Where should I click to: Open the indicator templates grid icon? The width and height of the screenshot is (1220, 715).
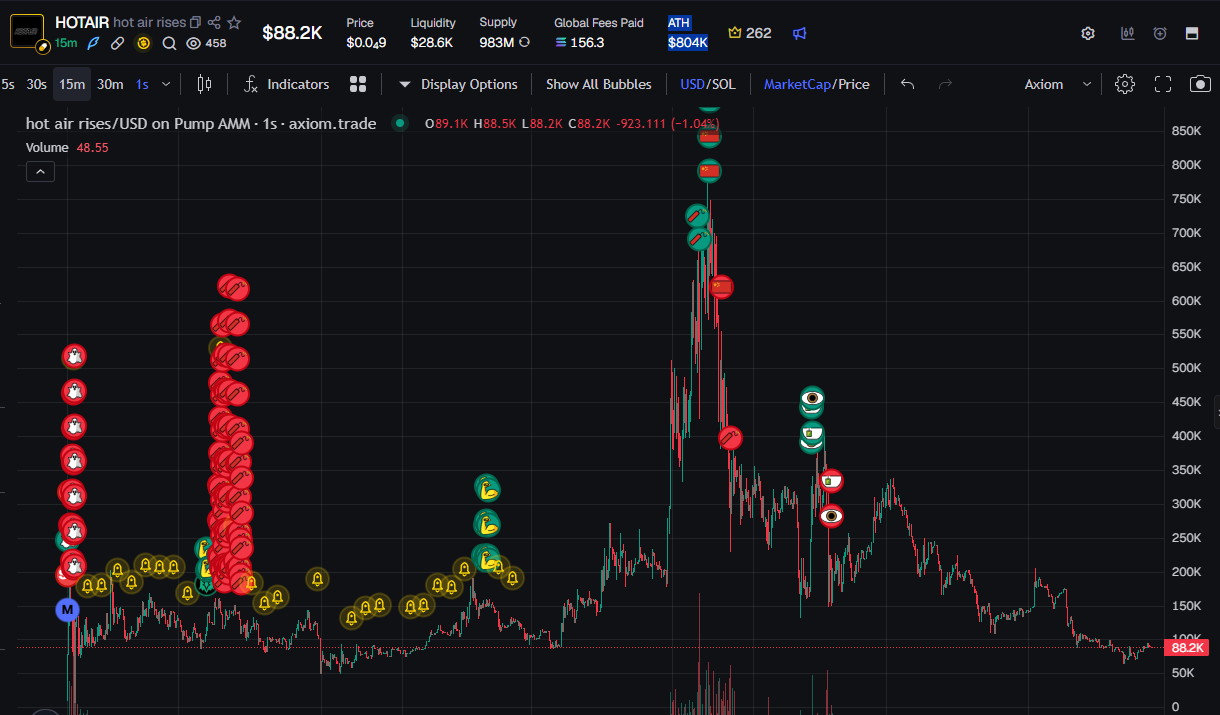(x=358, y=84)
